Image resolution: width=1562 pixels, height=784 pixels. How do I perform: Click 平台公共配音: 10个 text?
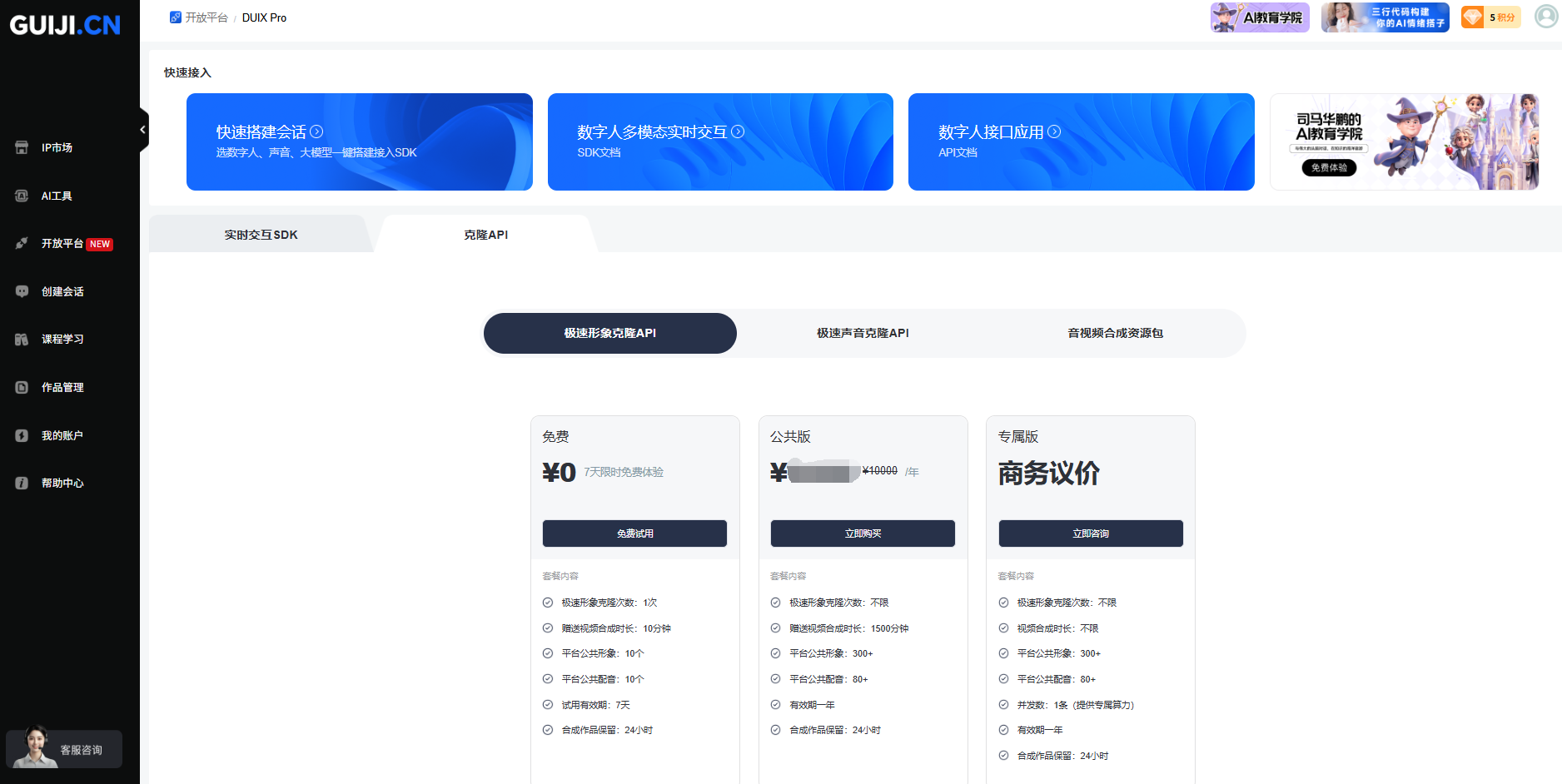[603, 679]
